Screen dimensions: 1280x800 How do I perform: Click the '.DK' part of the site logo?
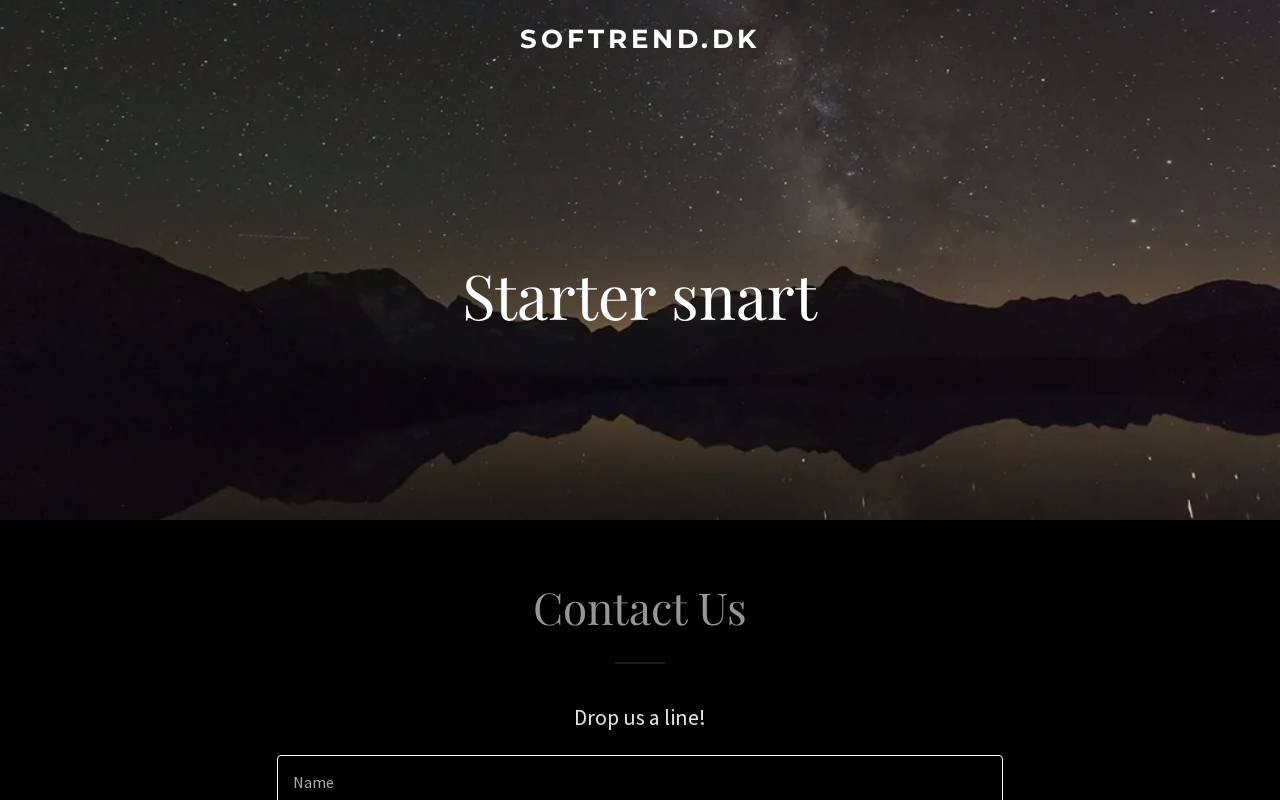click(729, 39)
